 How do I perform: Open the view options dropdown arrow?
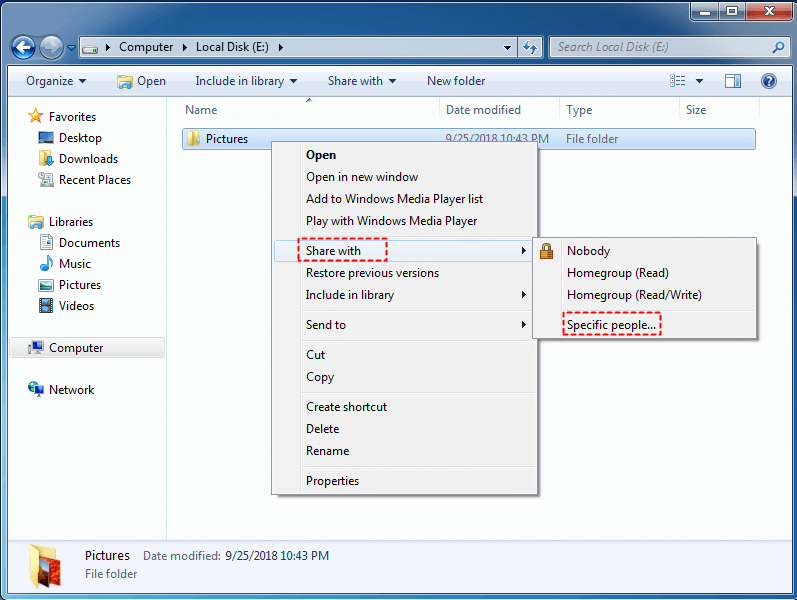point(699,81)
